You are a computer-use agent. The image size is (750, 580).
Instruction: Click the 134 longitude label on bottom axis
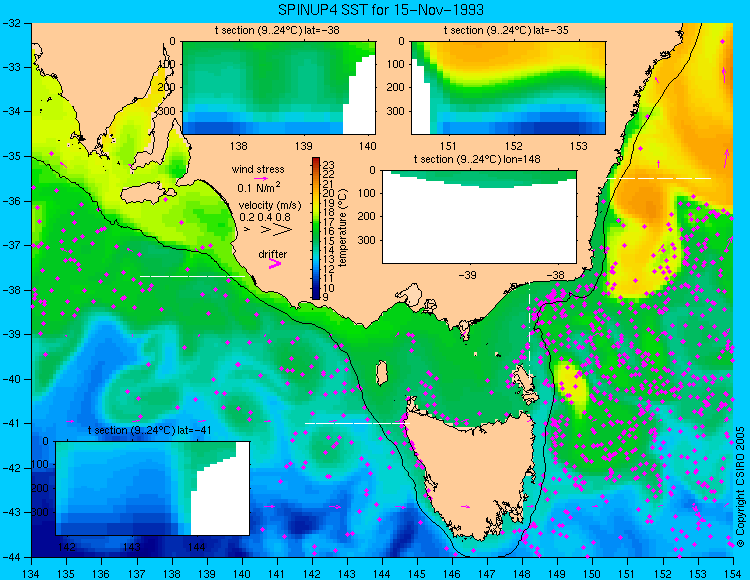(32, 574)
